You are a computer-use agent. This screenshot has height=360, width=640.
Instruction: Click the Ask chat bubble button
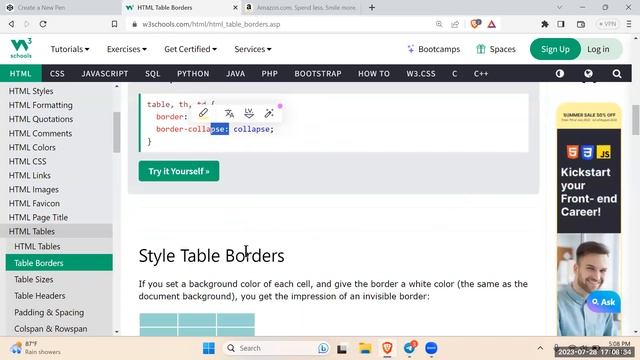[x=604, y=302]
